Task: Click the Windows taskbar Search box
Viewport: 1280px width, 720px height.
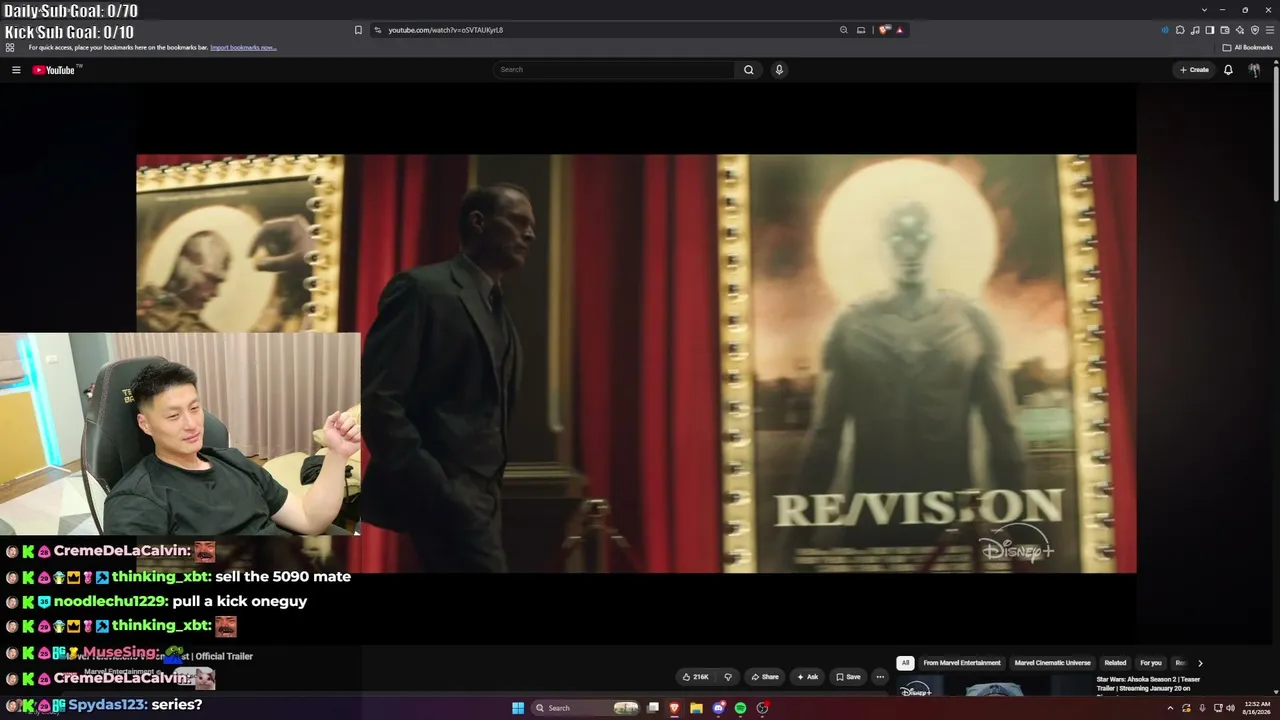Action: 585,708
